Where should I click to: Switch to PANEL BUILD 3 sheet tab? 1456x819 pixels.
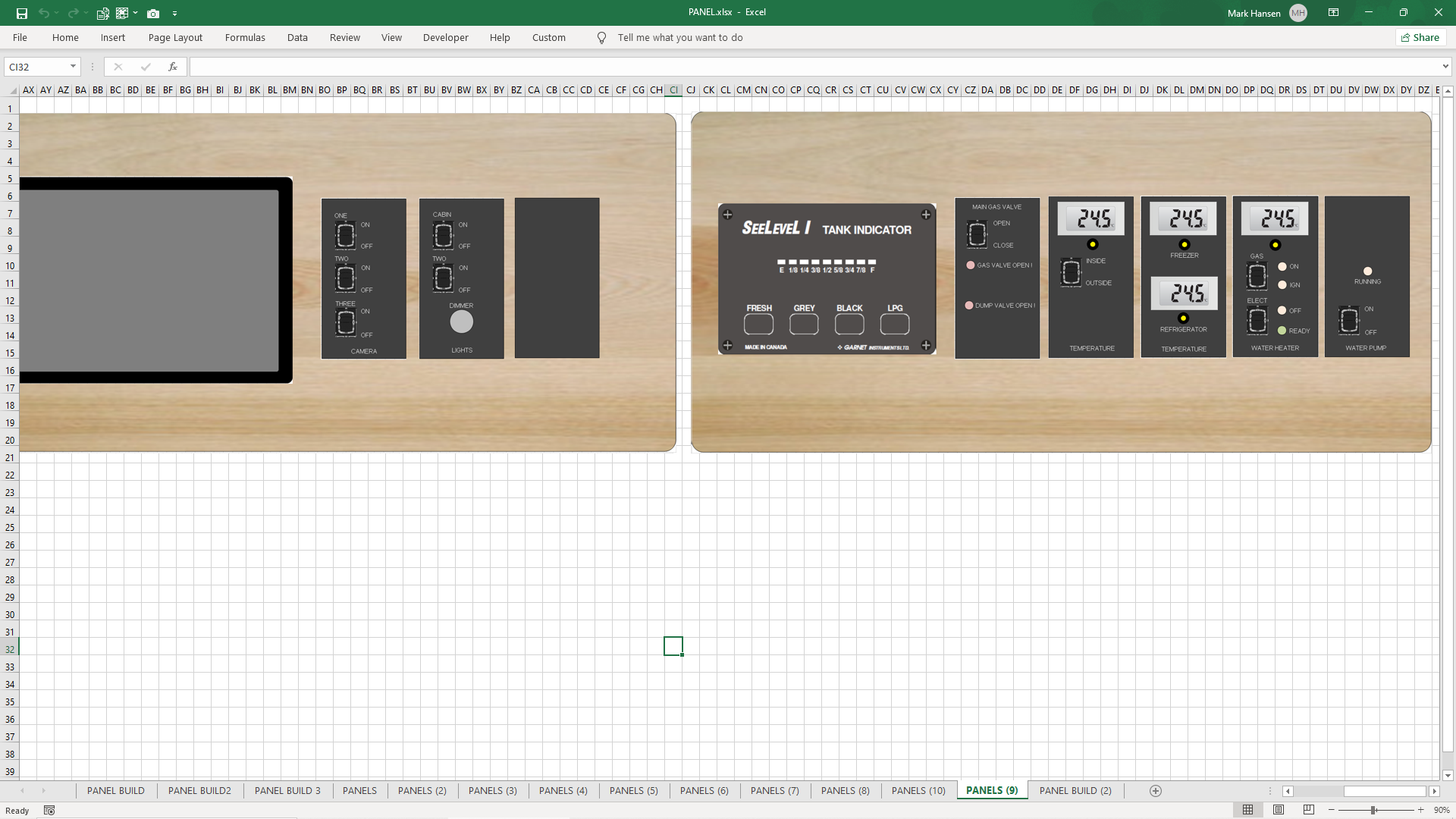click(x=287, y=791)
